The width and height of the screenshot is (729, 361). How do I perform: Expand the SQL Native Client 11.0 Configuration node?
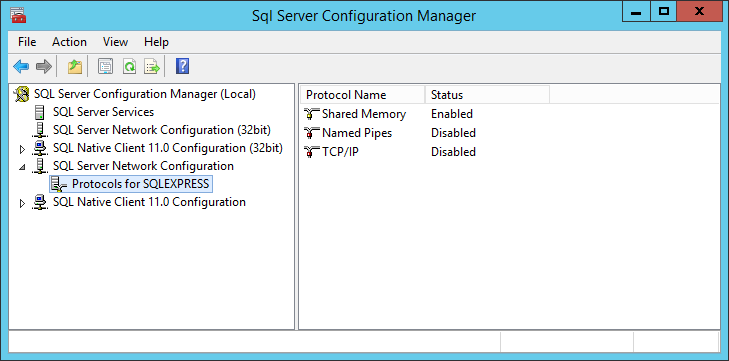(x=22, y=203)
